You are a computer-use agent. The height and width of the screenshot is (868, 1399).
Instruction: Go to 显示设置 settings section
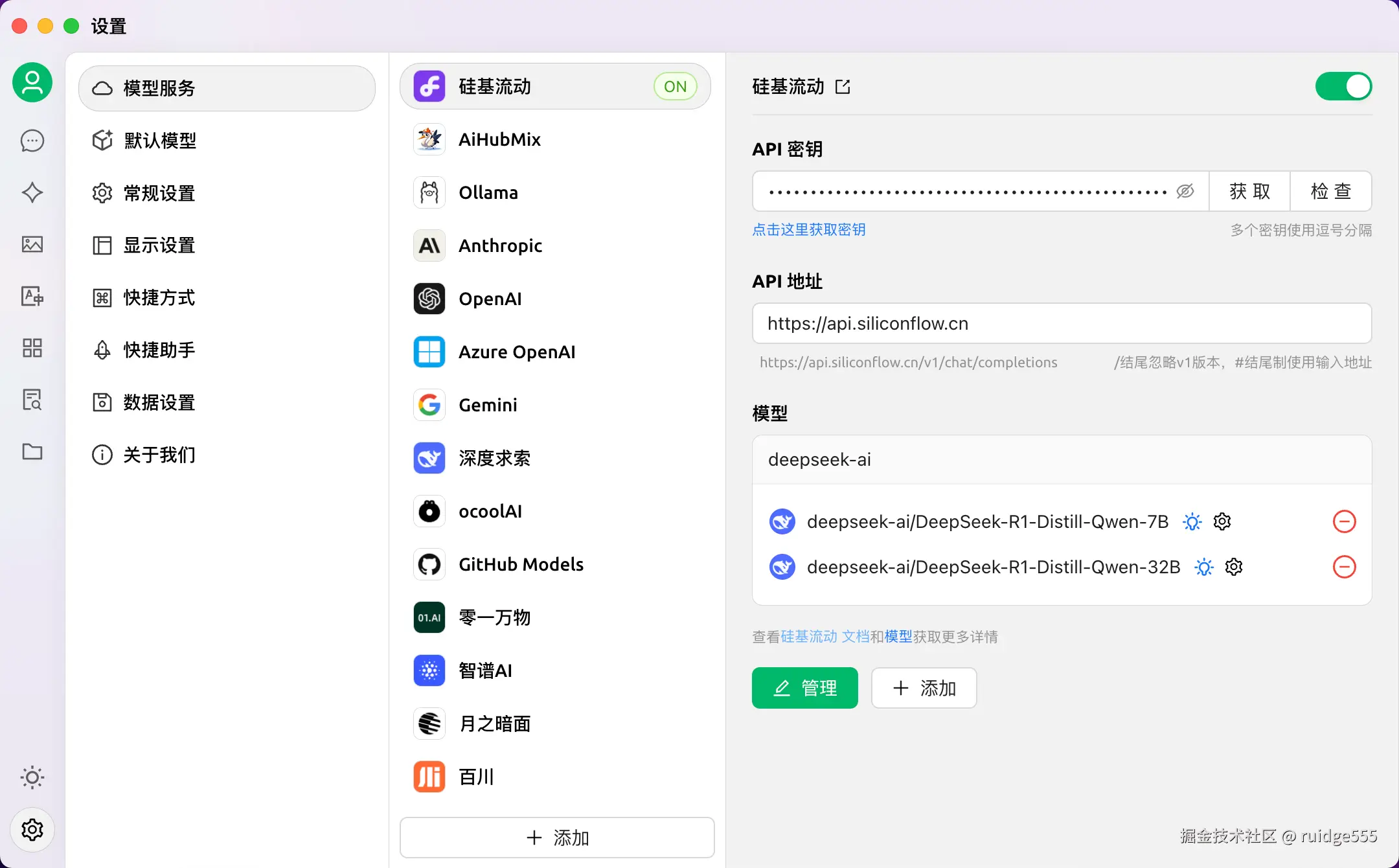159,246
